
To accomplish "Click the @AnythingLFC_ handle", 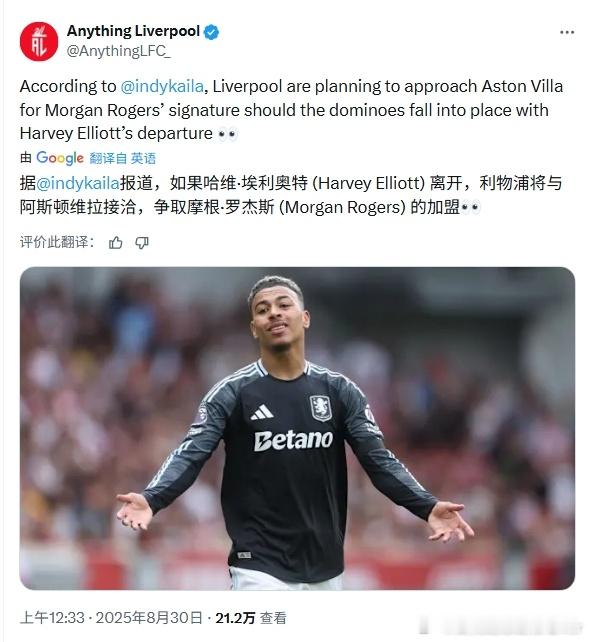I will (119, 51).
